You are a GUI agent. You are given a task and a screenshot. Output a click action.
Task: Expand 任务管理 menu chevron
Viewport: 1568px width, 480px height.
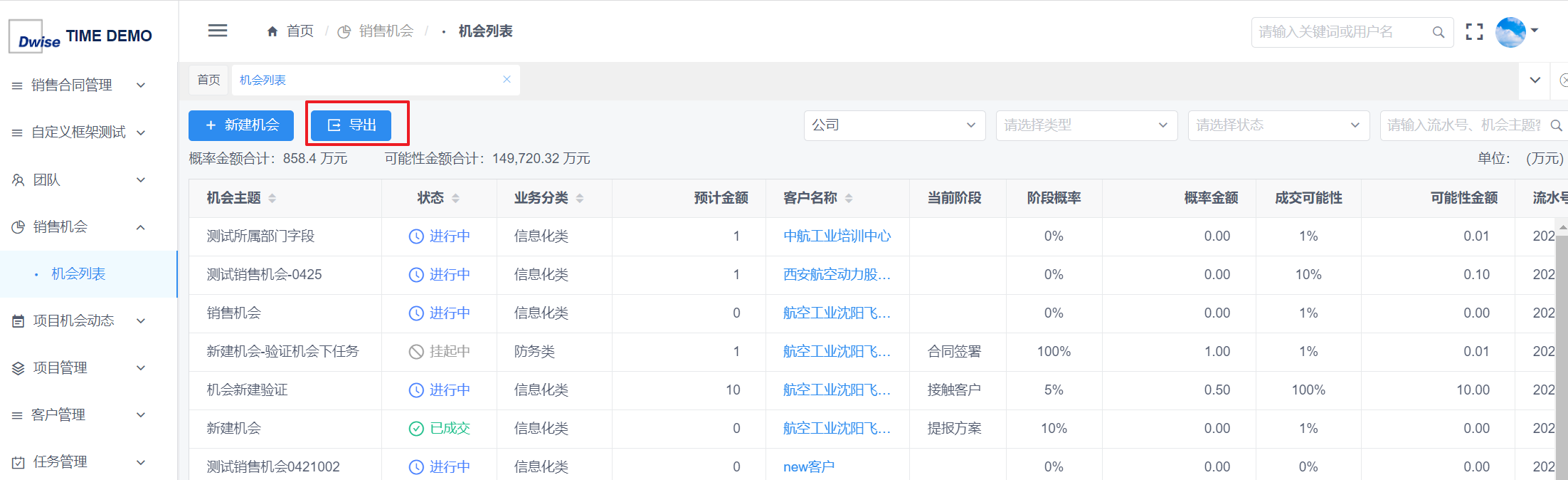141,462
